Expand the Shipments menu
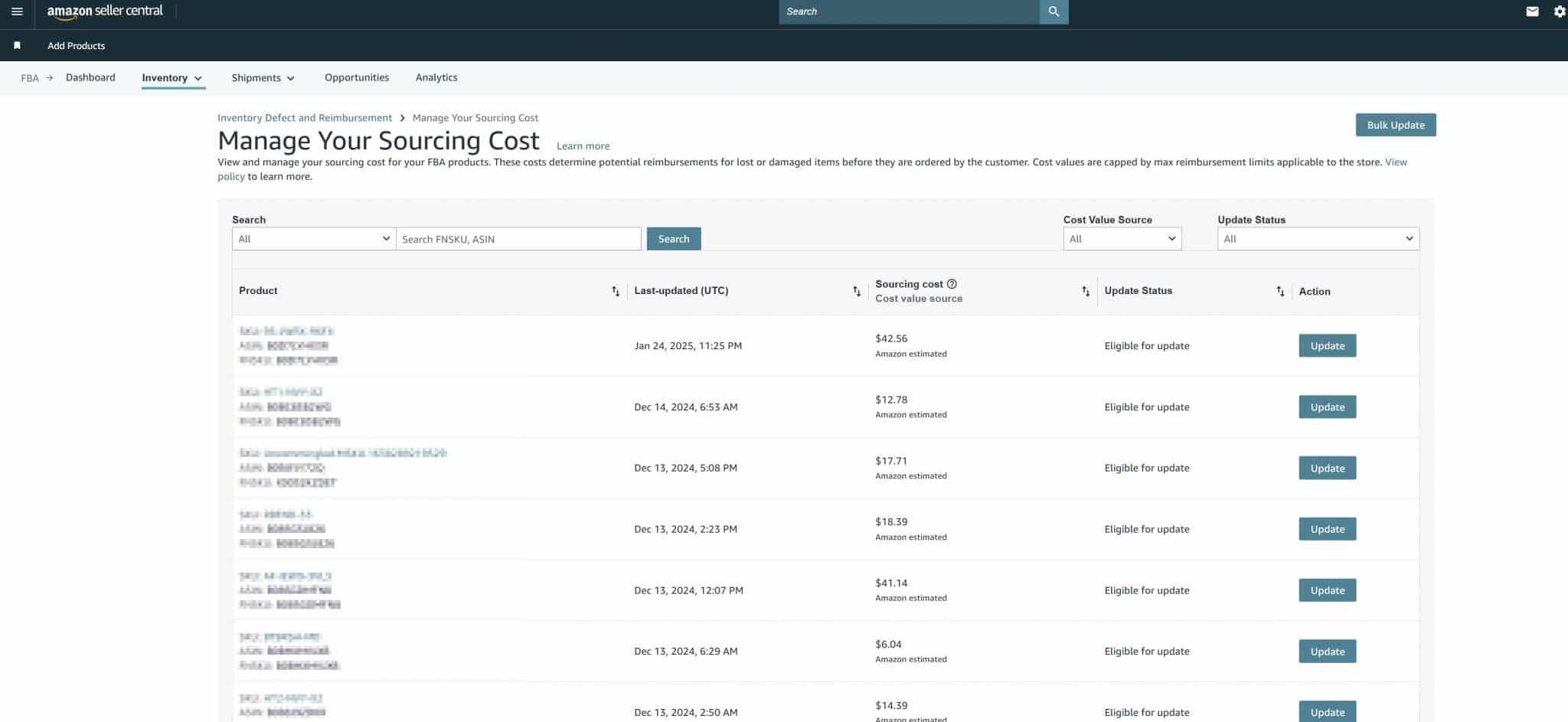This screenshot has width=1568, height=722. (263, 78)
